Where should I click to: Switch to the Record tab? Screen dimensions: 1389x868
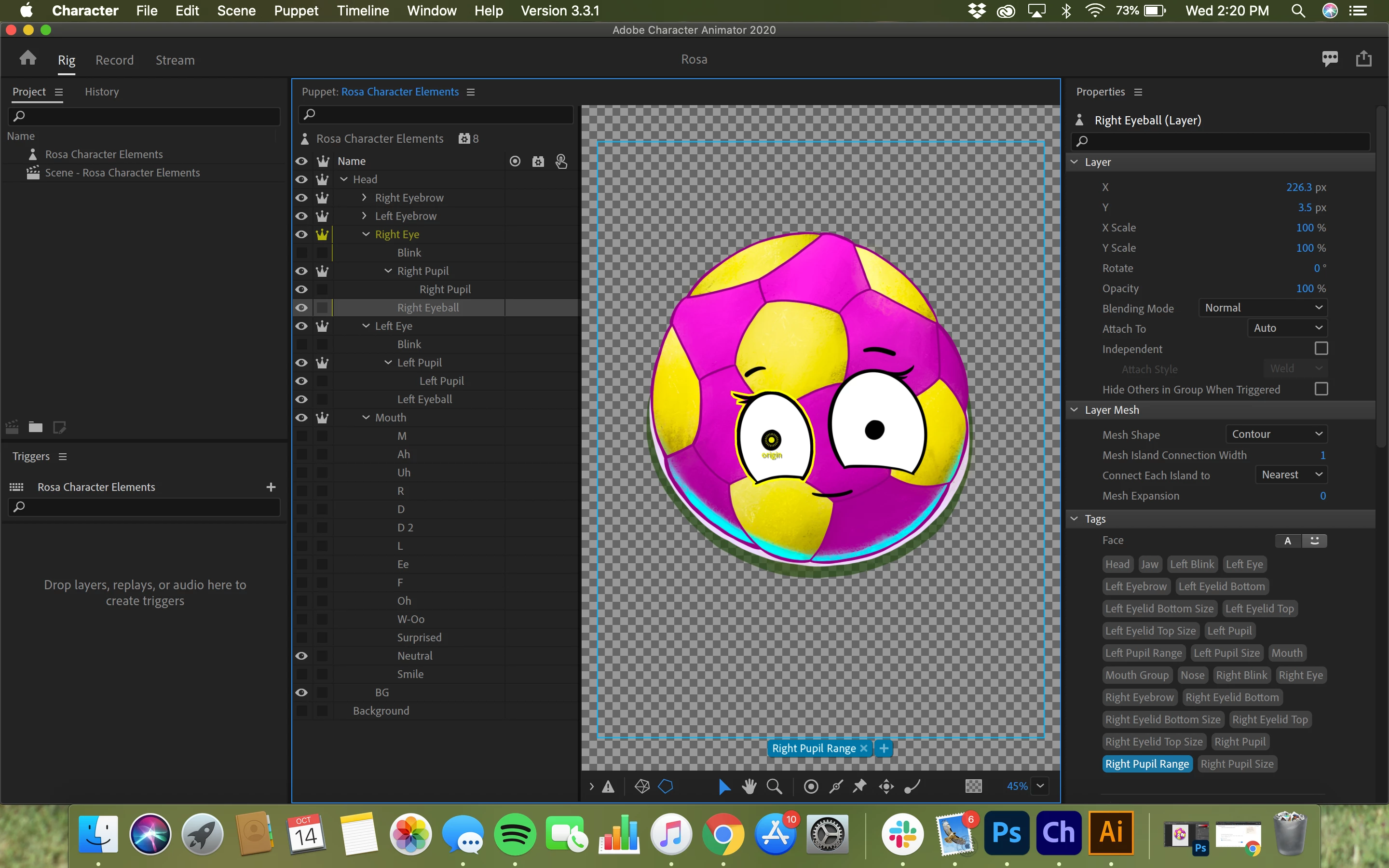[114, 60]
